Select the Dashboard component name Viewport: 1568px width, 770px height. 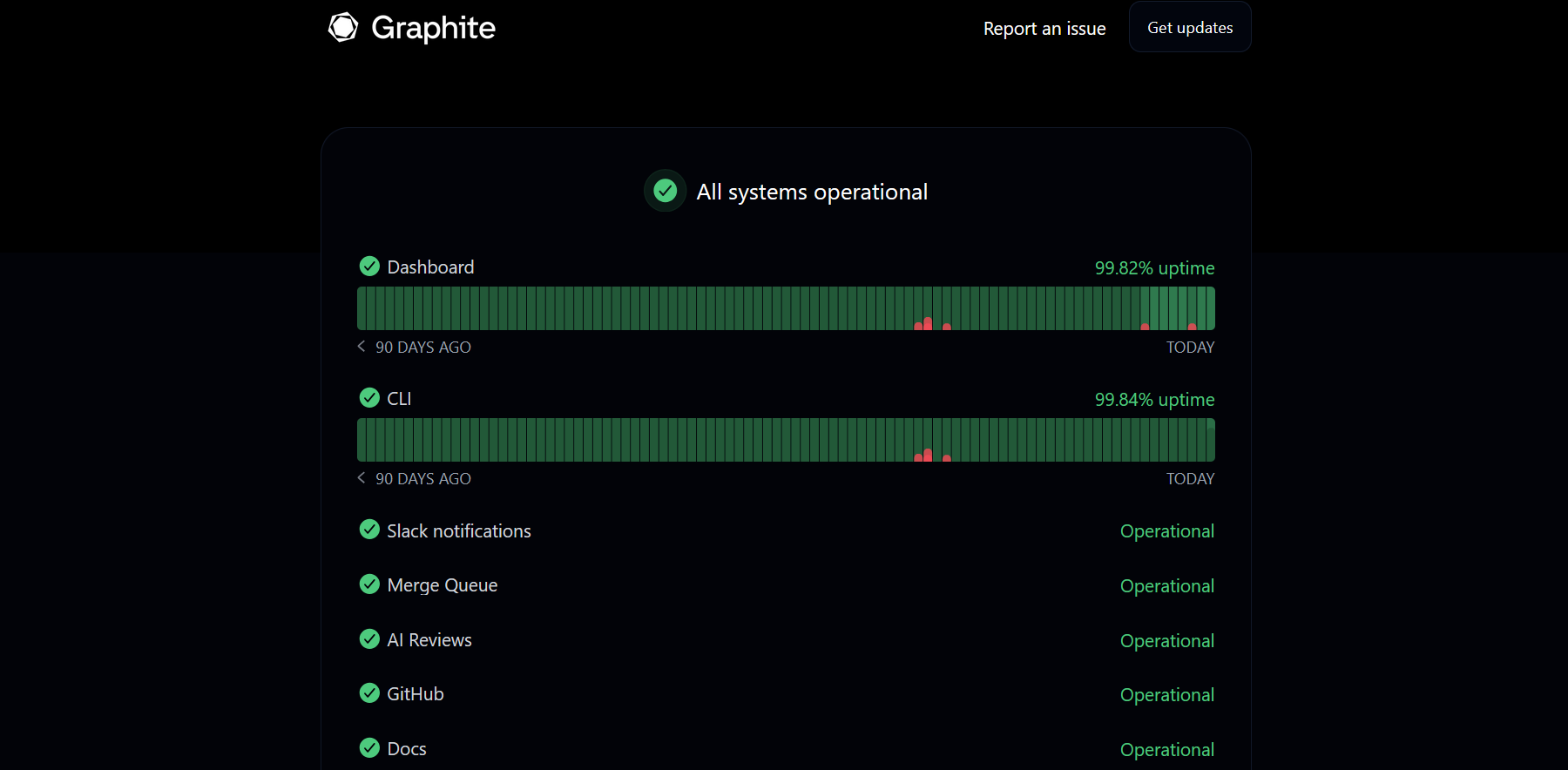(430, 267)
